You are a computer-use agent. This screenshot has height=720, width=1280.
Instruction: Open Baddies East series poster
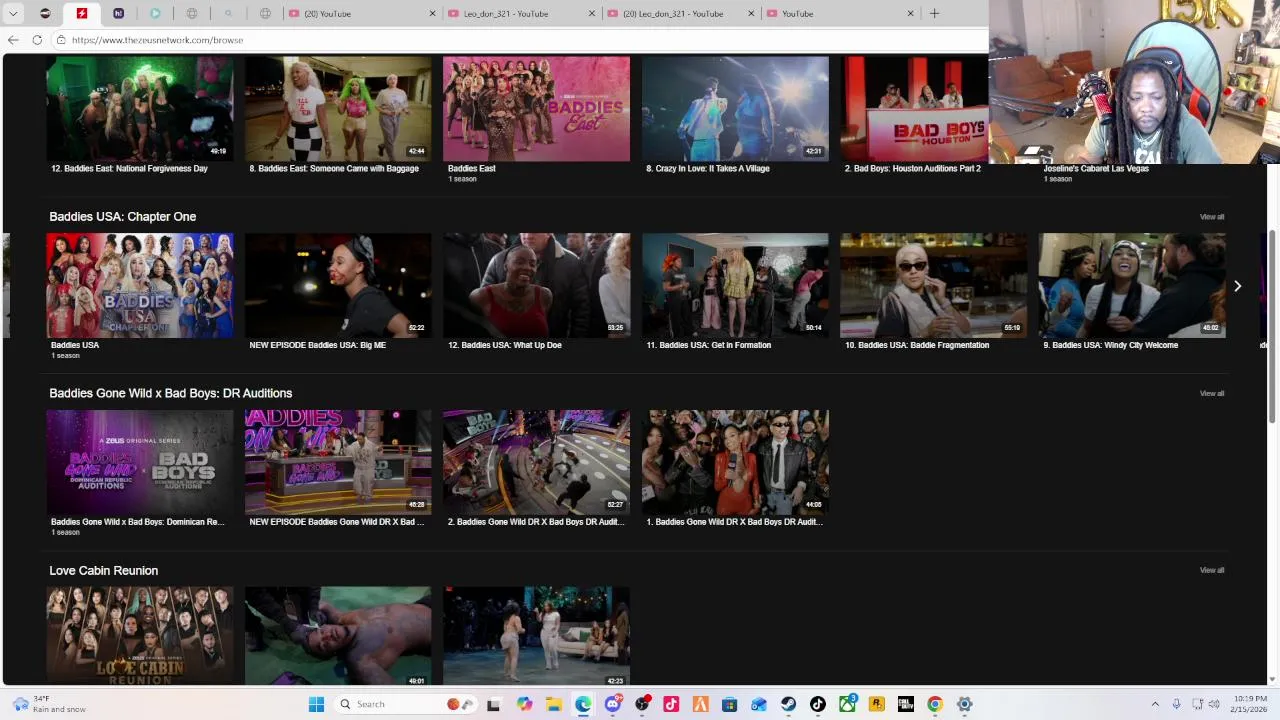[x=537, y=108]
